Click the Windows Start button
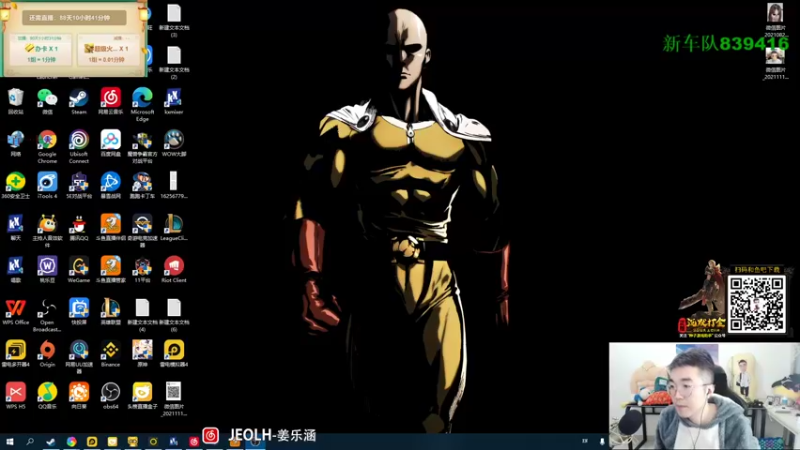 pyautogui.click(x=10, y=441)
